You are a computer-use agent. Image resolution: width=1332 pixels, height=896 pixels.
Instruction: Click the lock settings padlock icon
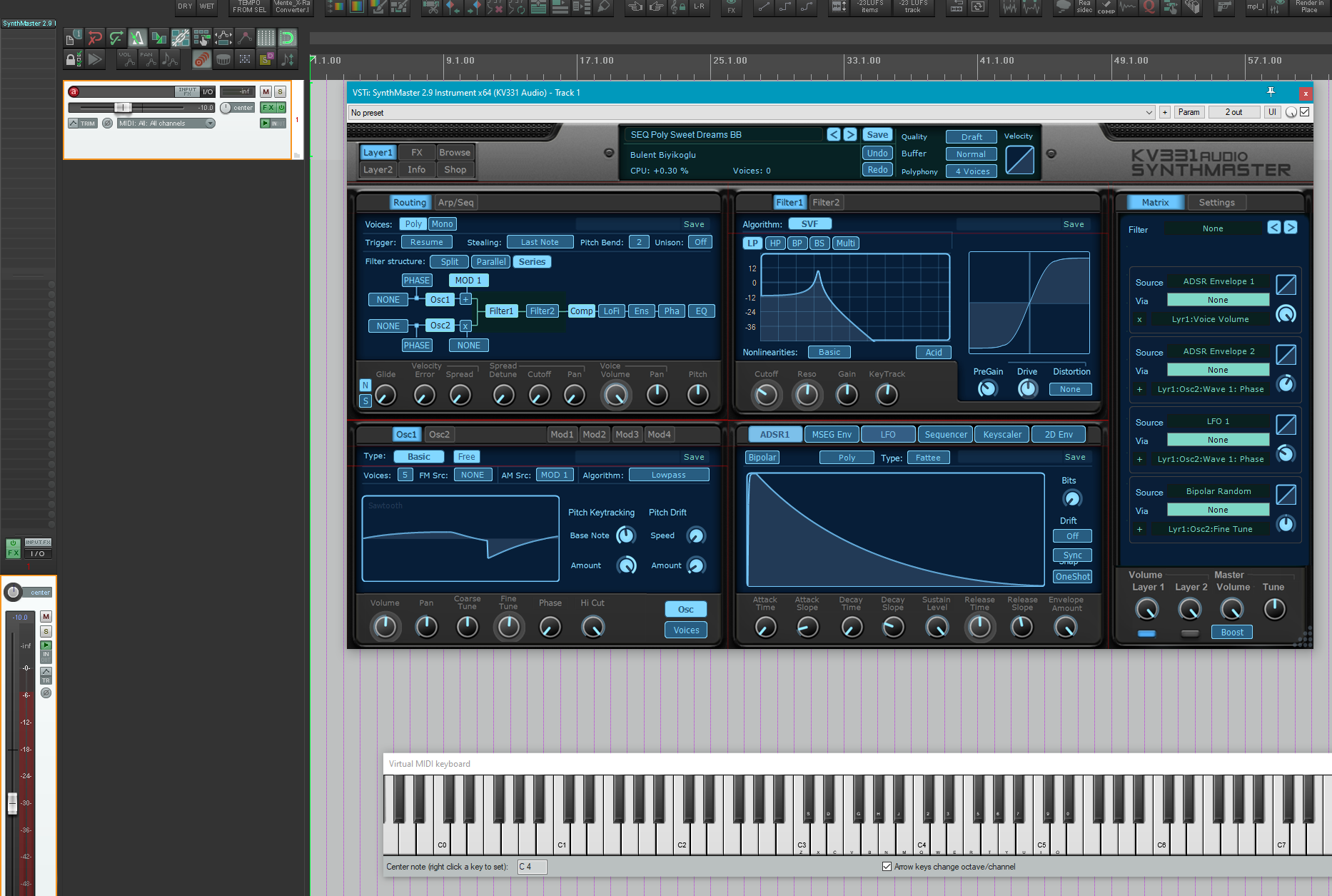74,59
